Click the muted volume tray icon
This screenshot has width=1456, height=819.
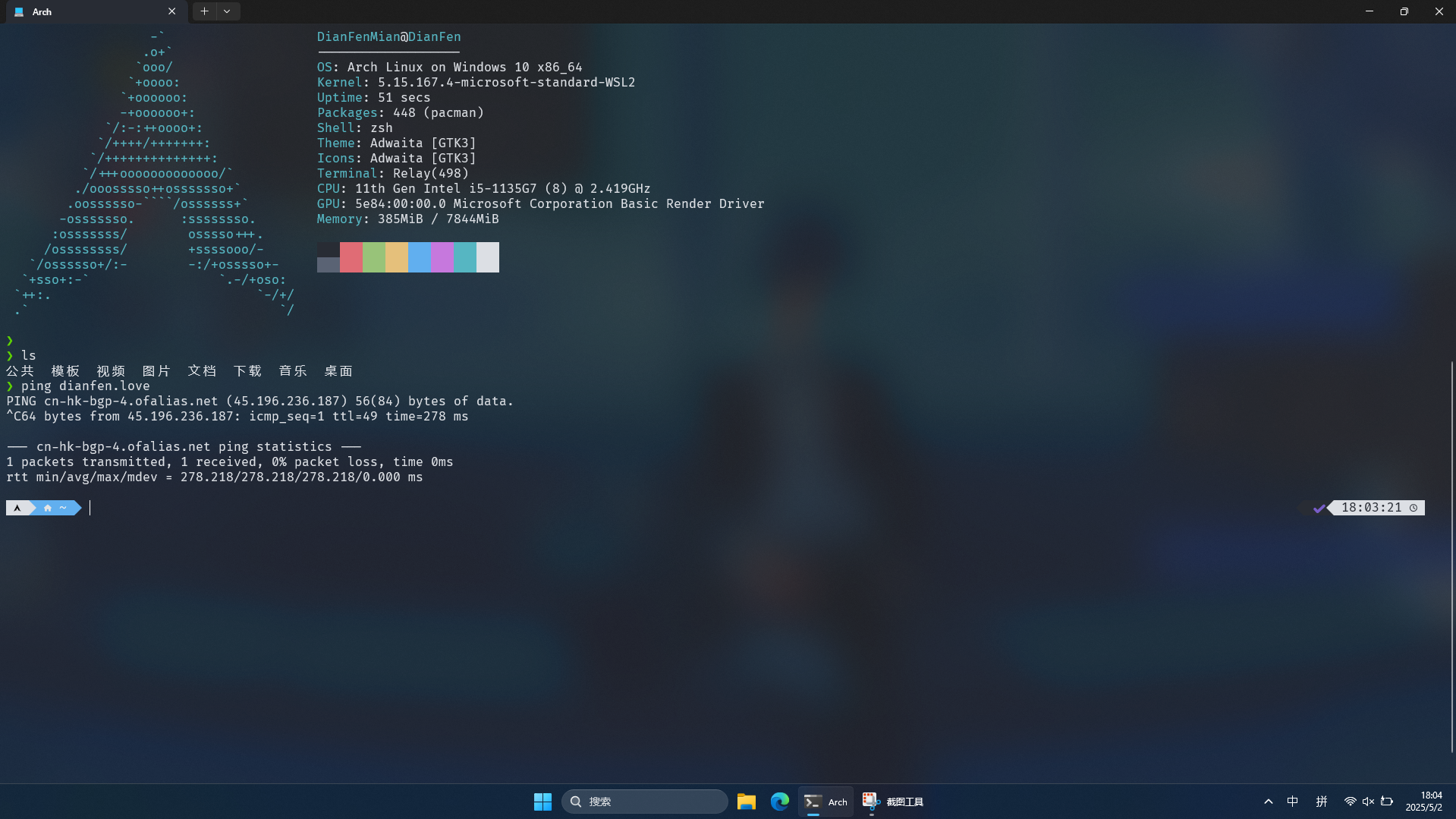point(1368,802)
